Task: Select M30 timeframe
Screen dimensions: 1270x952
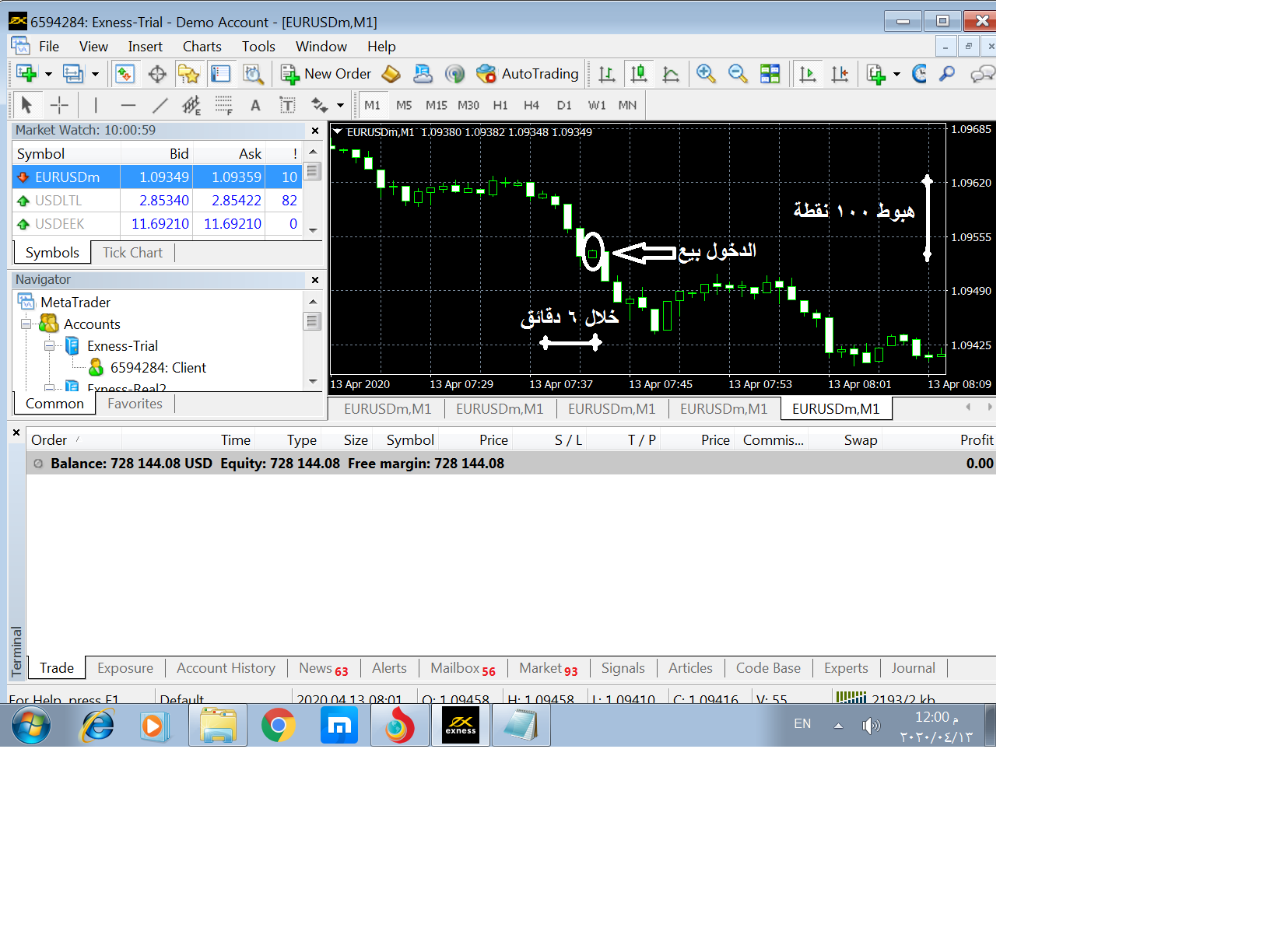Action: point(468,105)
